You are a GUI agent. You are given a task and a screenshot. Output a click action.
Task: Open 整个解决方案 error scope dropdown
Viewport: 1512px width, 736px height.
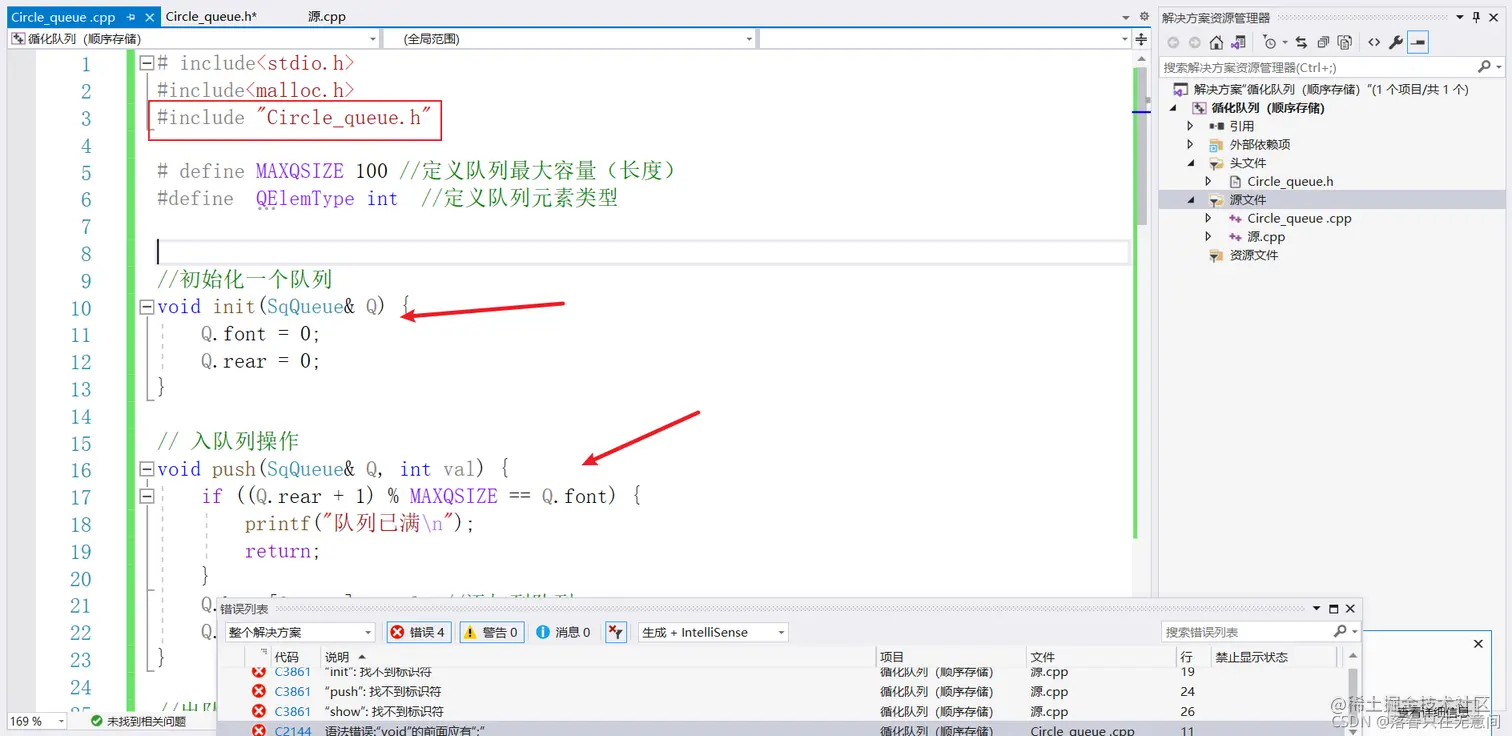pos(300,632)
